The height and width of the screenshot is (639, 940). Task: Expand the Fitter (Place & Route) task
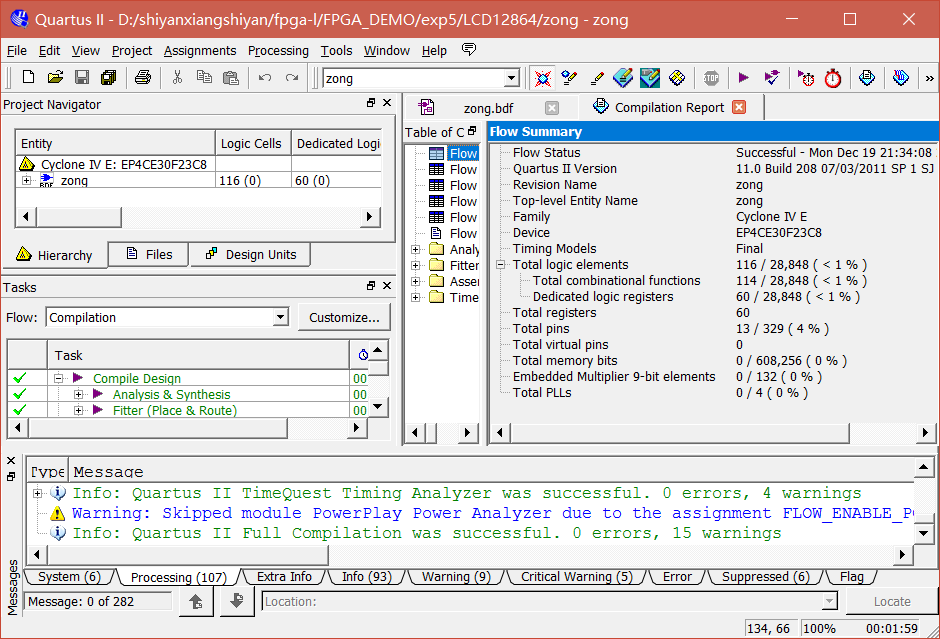79,410
